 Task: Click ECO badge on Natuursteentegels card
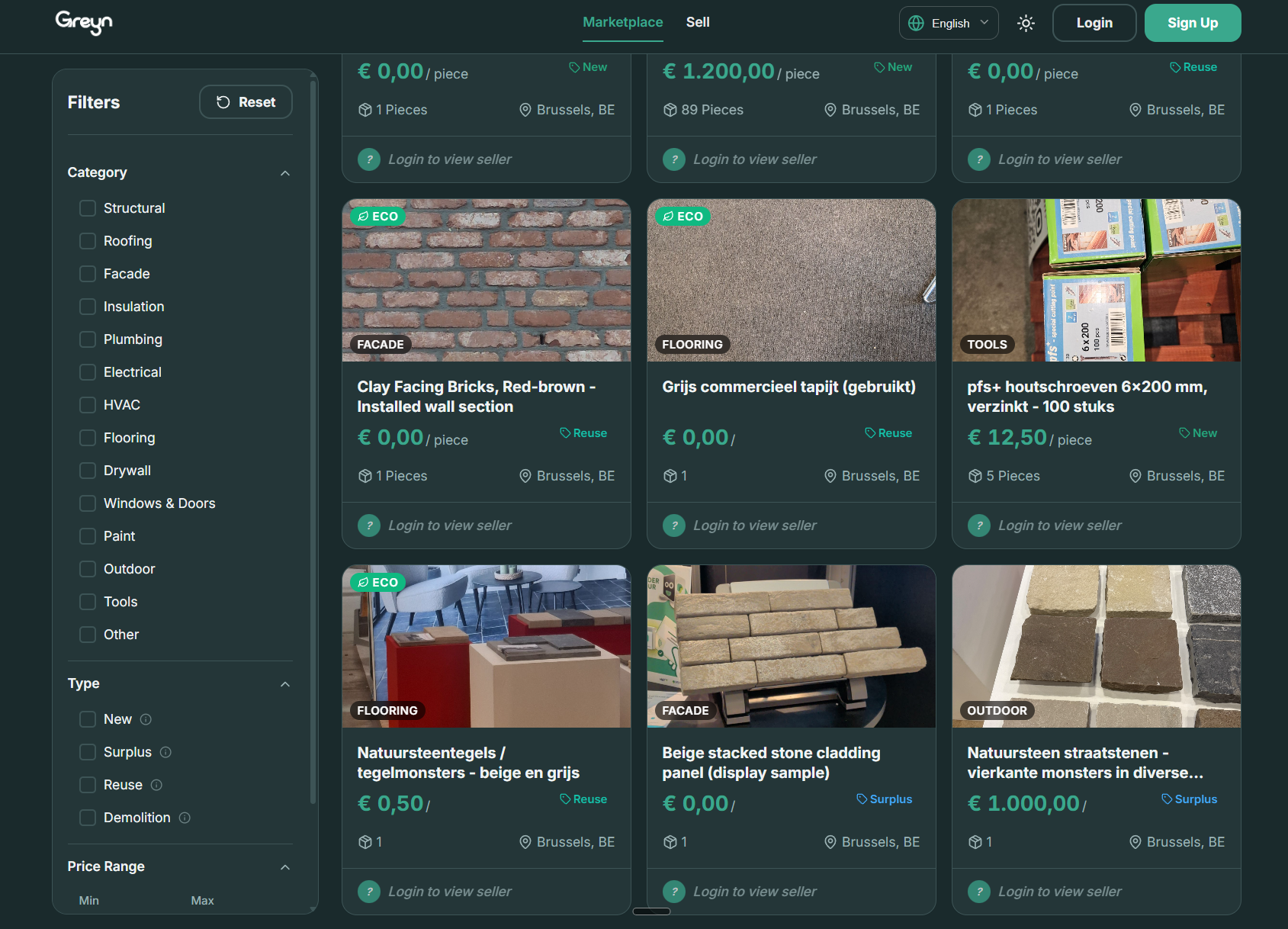pyautogui.click(x=378, y=583)
